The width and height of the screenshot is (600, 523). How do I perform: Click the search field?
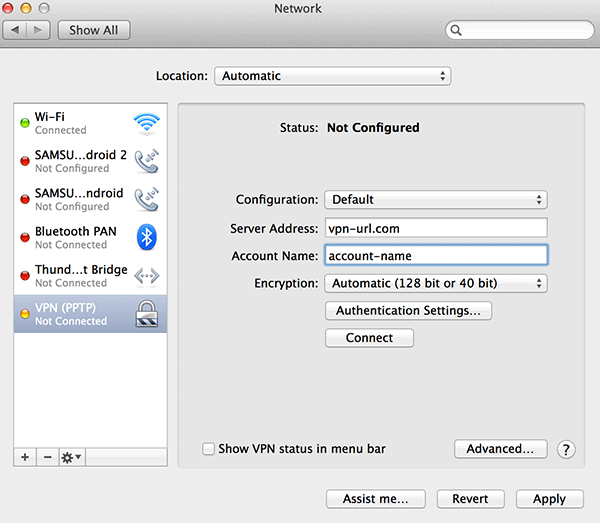520,30
